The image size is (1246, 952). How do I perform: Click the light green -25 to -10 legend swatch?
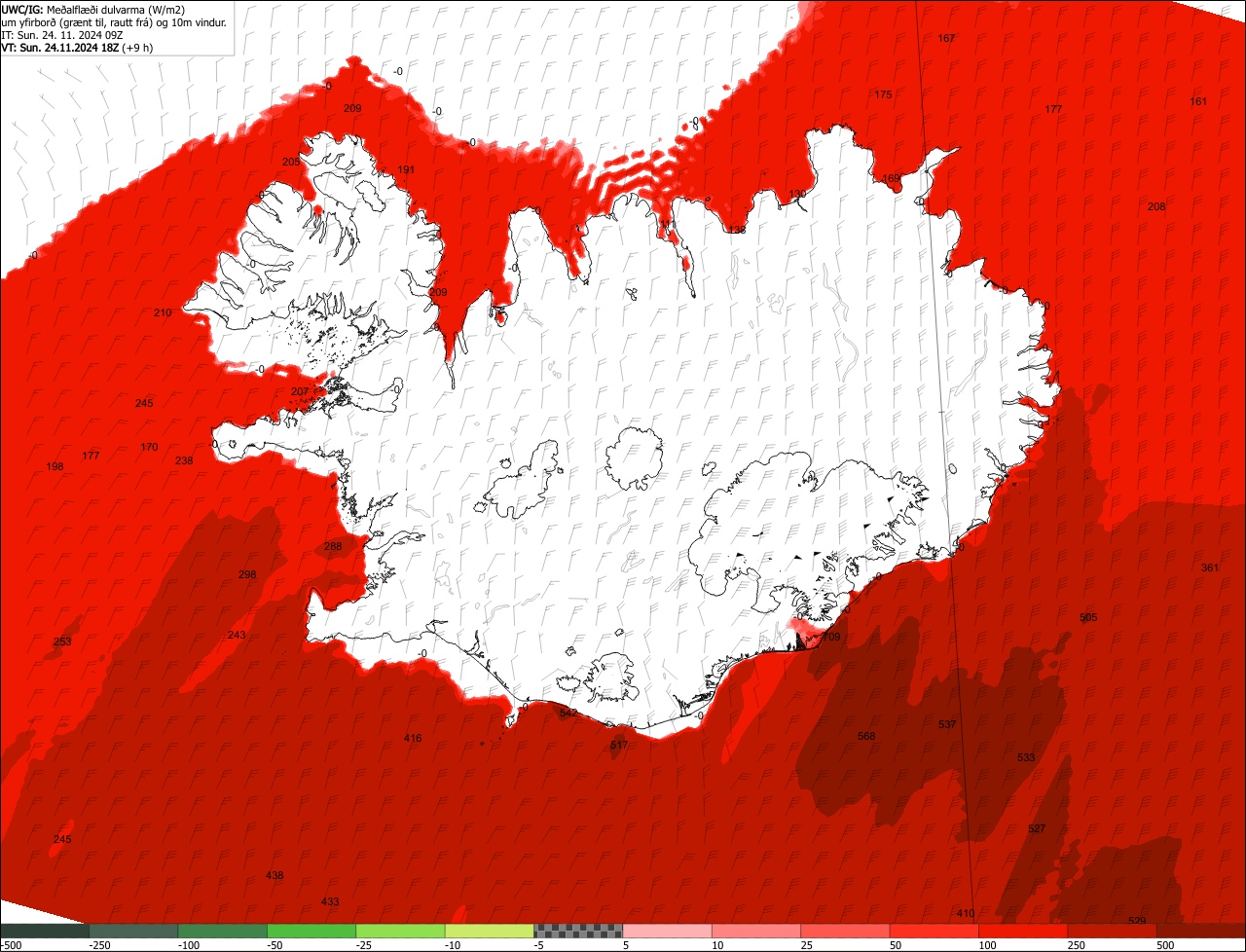[x=400, y=931]
